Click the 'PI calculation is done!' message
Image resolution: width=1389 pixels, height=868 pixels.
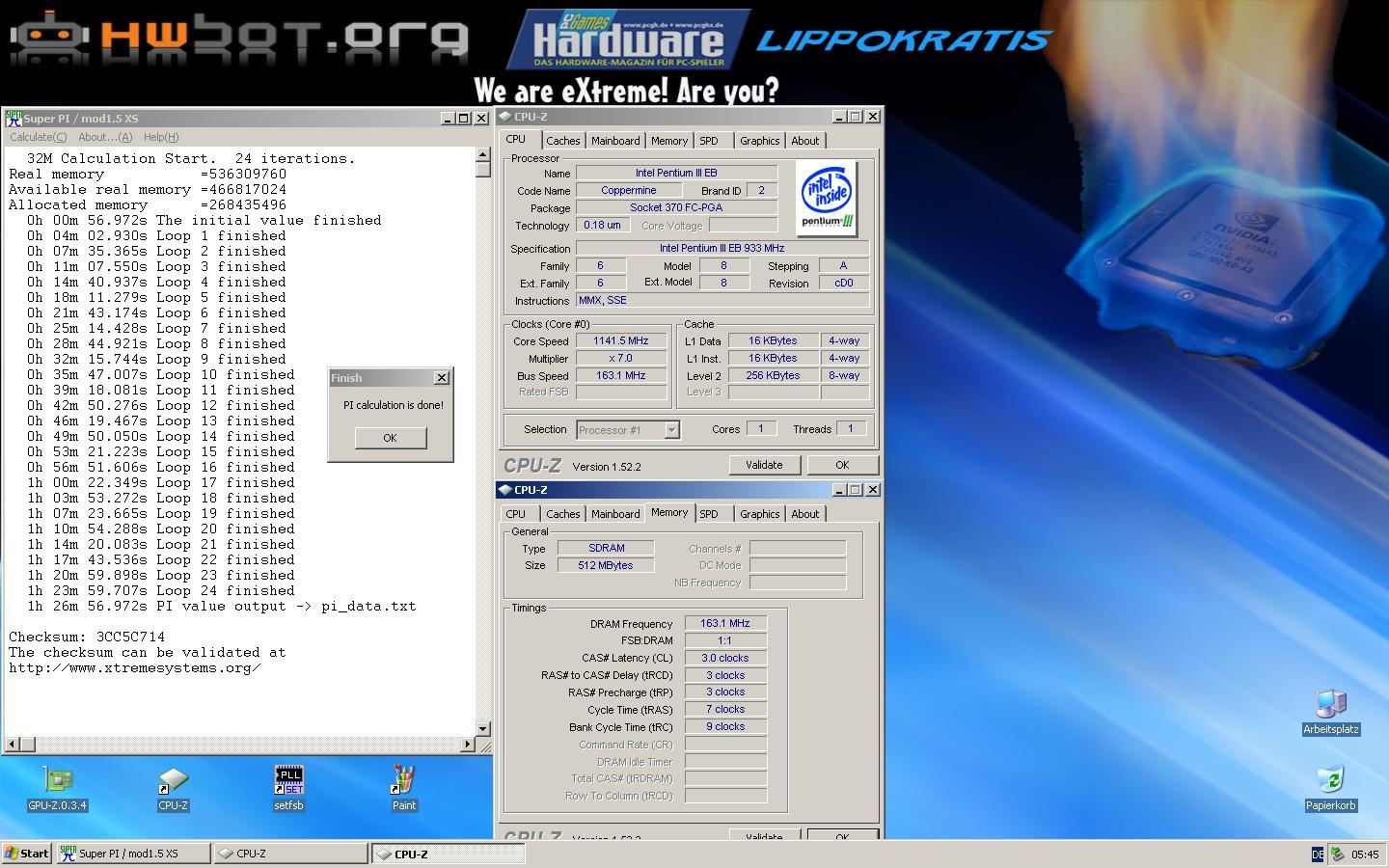(x=394, y=405)
